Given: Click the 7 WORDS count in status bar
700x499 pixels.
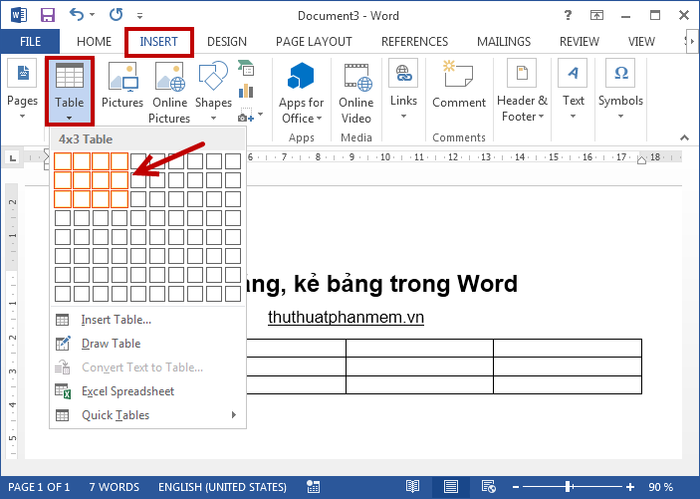Looking at the screenshot, I should (114, 487).
